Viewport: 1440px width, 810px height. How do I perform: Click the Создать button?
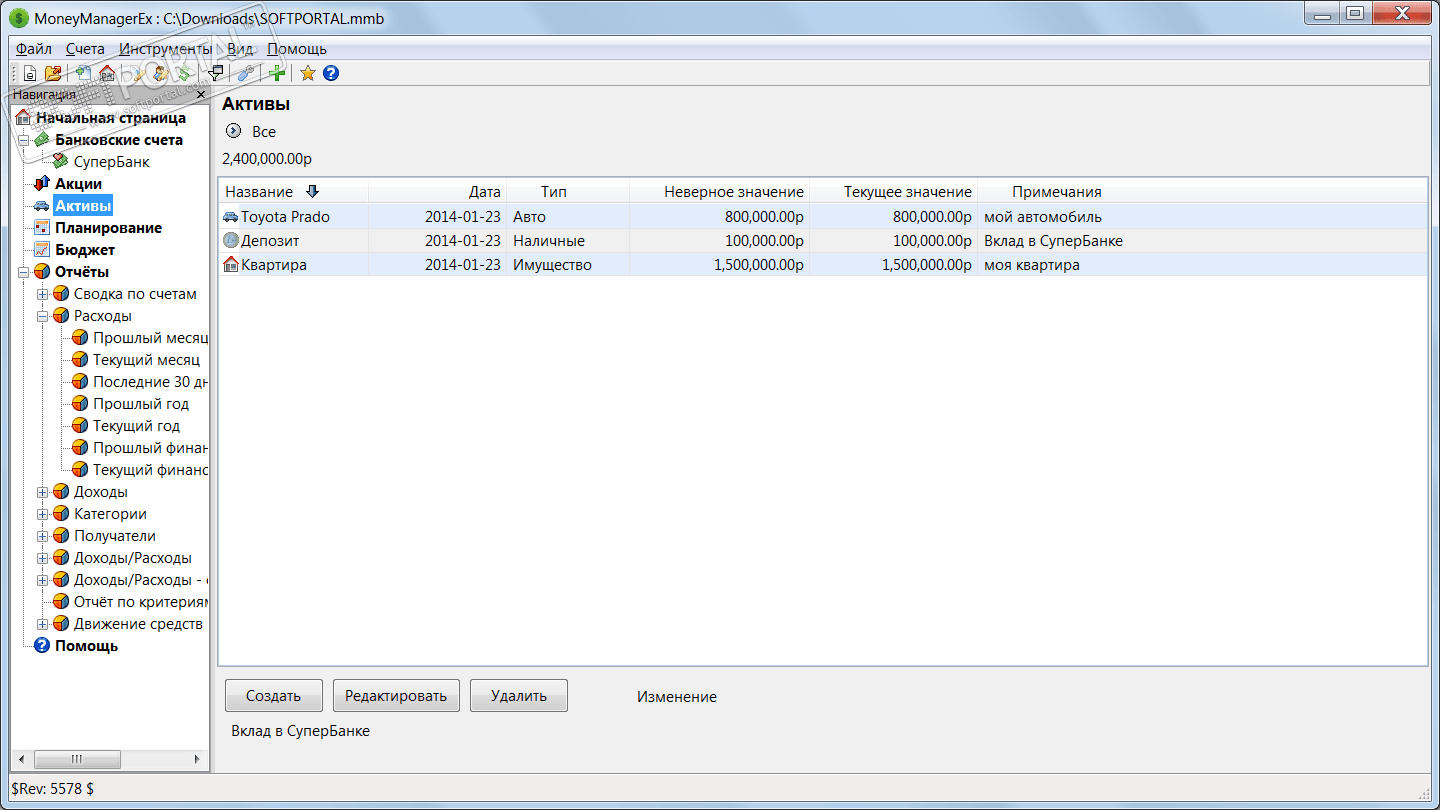pyautogui.click(x=274, y=696)
